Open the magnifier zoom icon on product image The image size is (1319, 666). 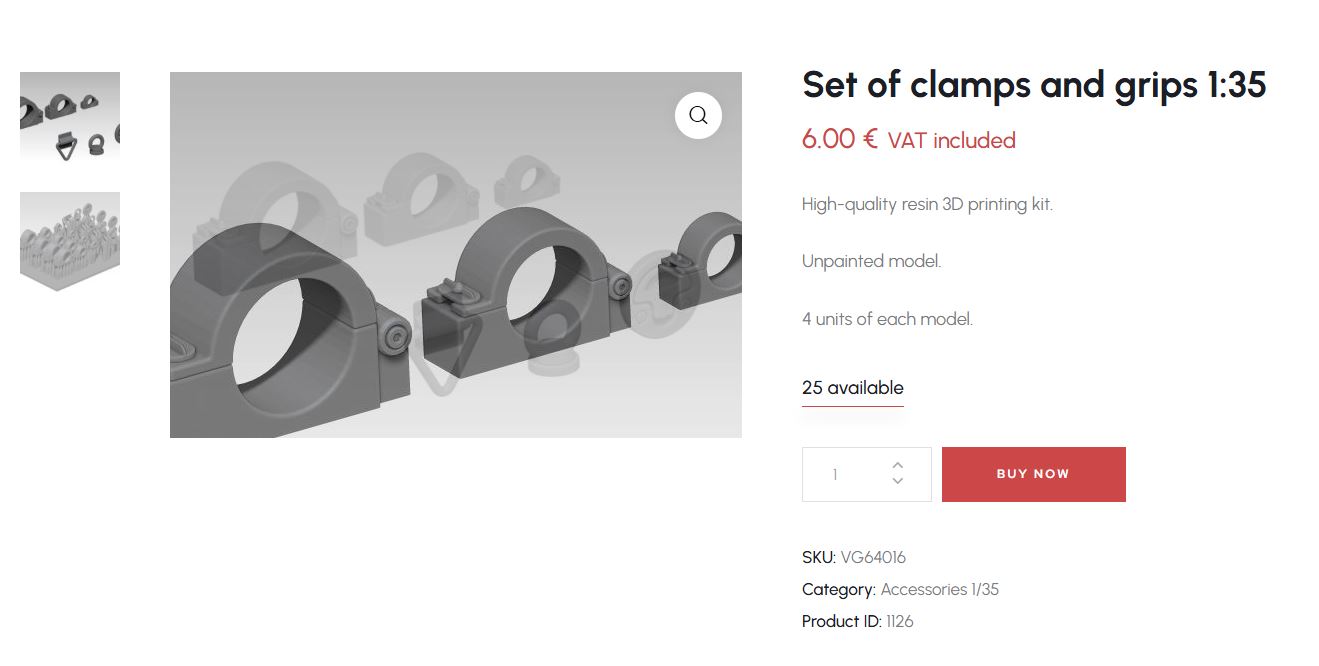[698, 115]
